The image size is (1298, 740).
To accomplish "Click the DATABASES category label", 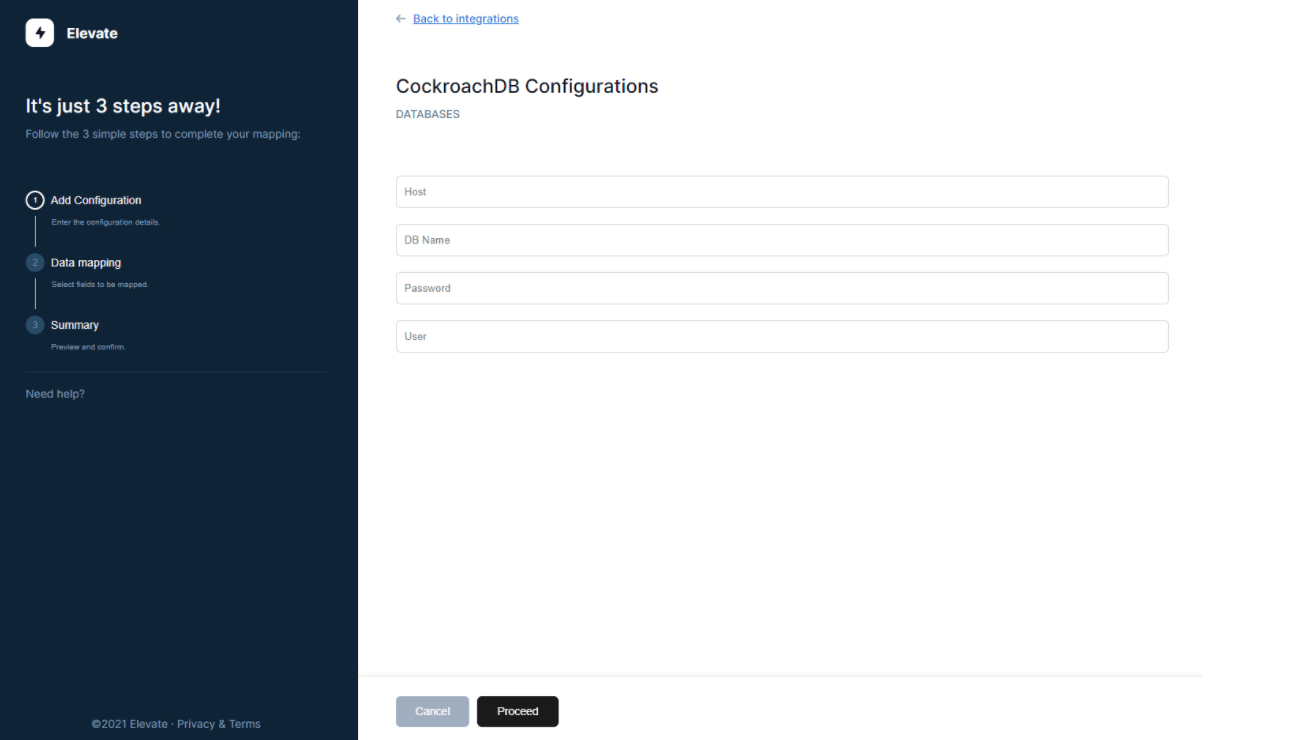I will click(428, 114).
